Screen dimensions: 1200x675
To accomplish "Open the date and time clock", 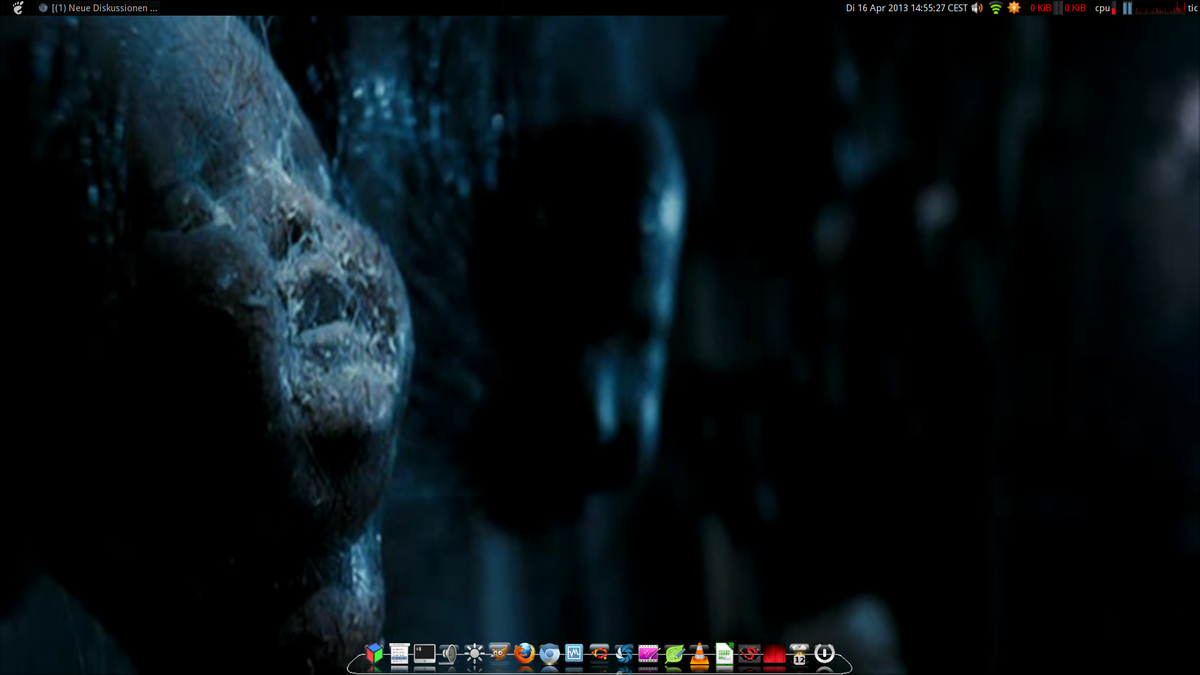I will 907,8.
